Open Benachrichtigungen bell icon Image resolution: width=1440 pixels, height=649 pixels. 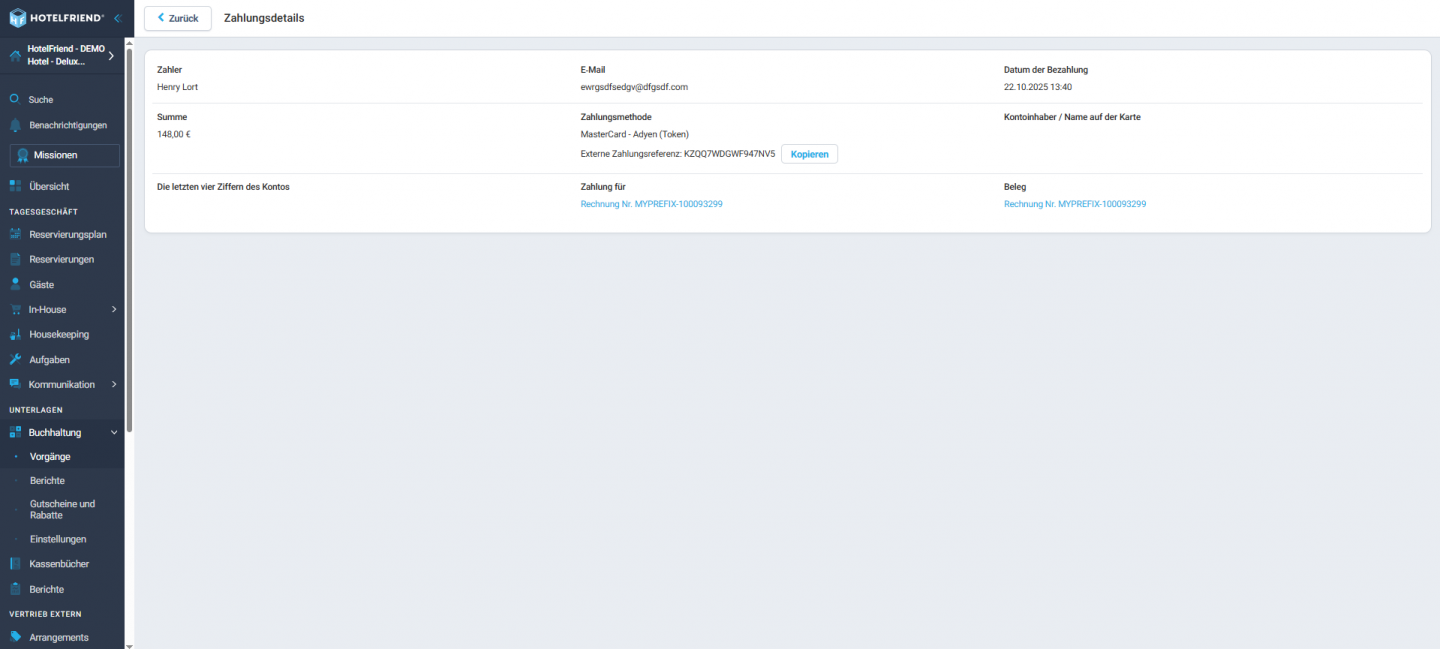[15, 125]
